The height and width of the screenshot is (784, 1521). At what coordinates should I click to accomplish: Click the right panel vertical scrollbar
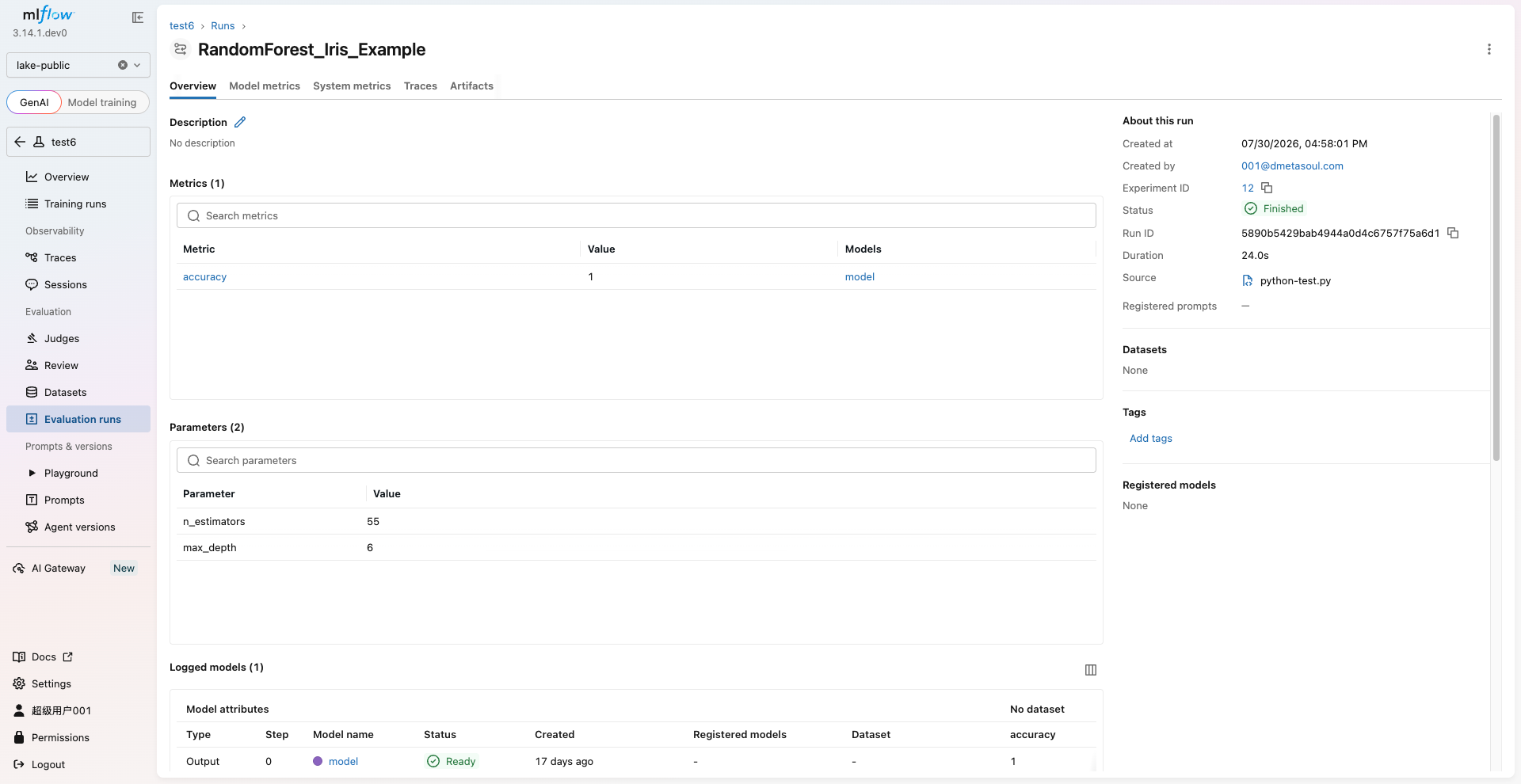(1496, 287)
